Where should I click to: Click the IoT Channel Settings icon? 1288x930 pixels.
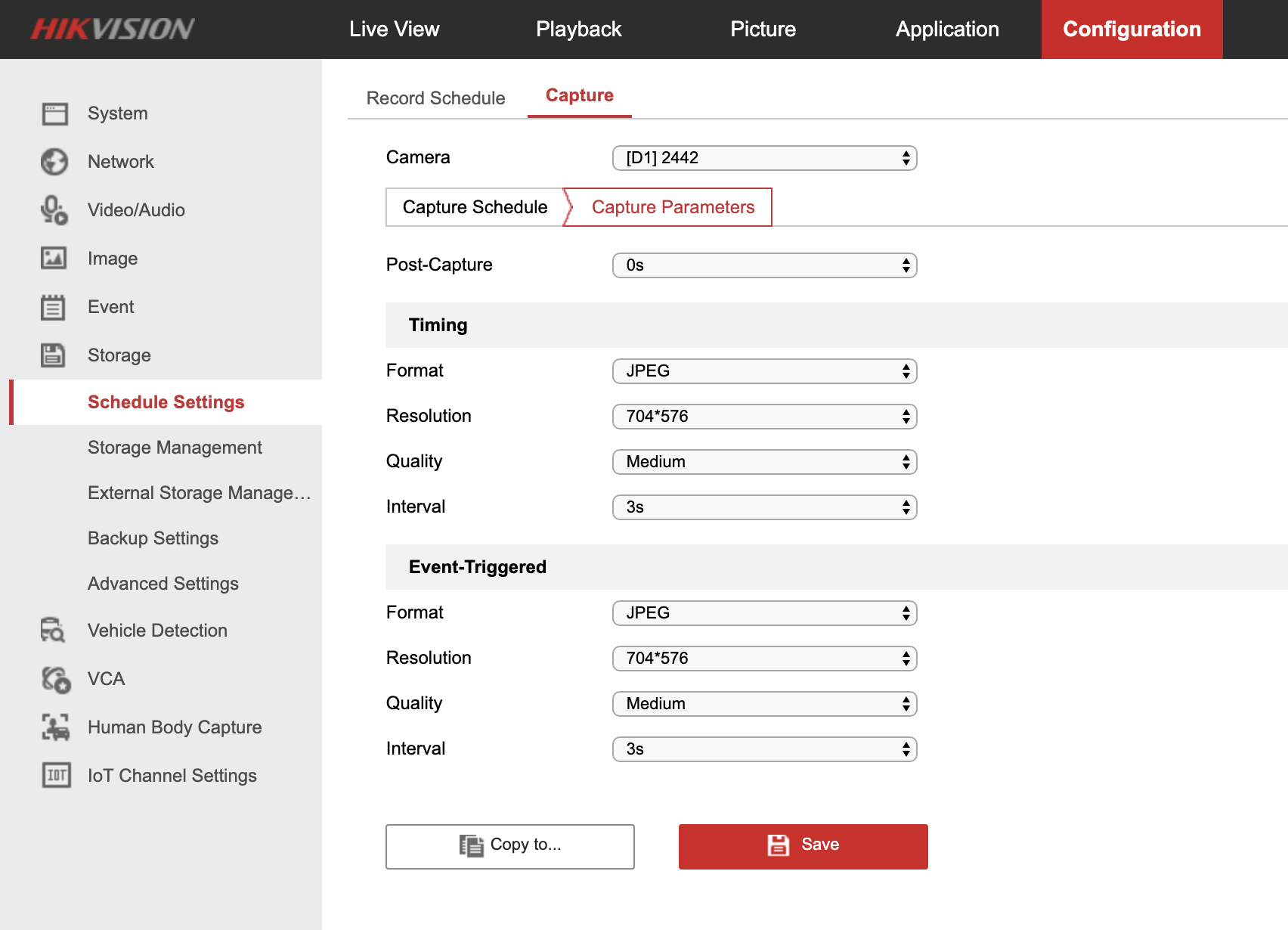tap(54, 776)
